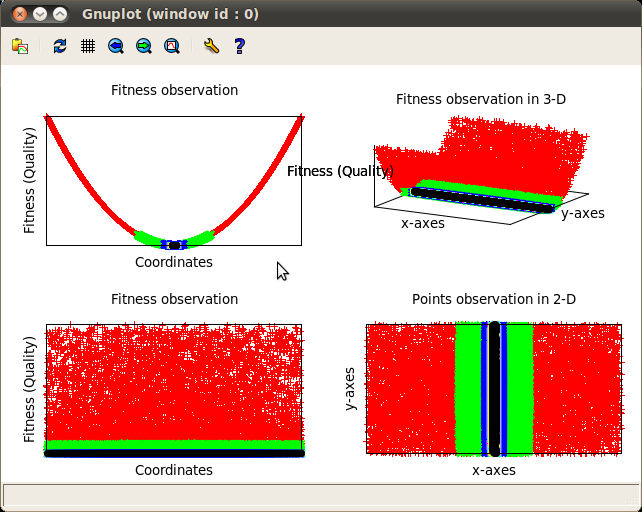The width and height of the screenshot is (642, 512).
Task: Click the empty status bar at the bottom
Action: tap(320, 495)
